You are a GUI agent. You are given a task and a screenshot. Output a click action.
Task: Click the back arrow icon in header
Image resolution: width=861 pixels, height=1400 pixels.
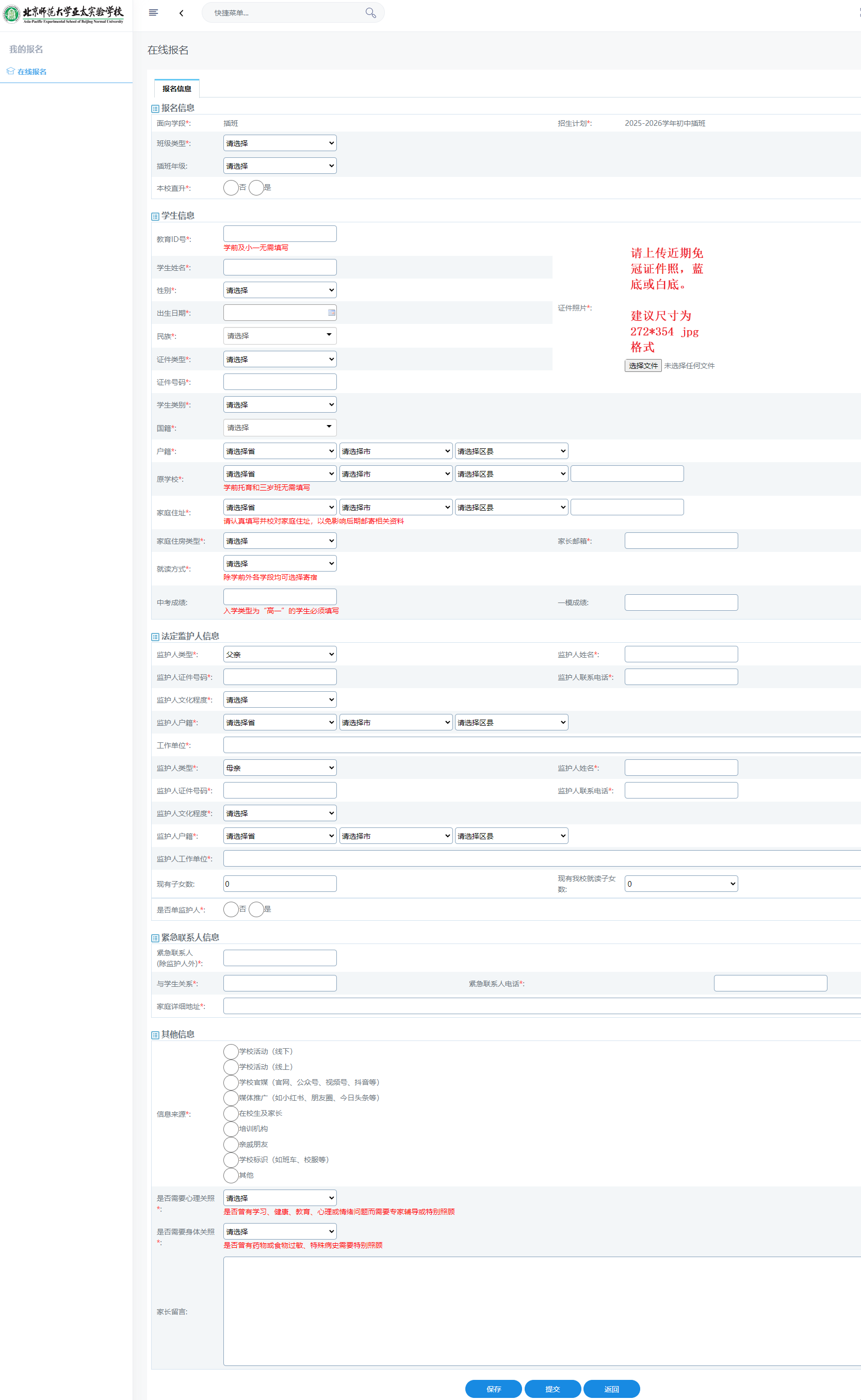[181, 13]
